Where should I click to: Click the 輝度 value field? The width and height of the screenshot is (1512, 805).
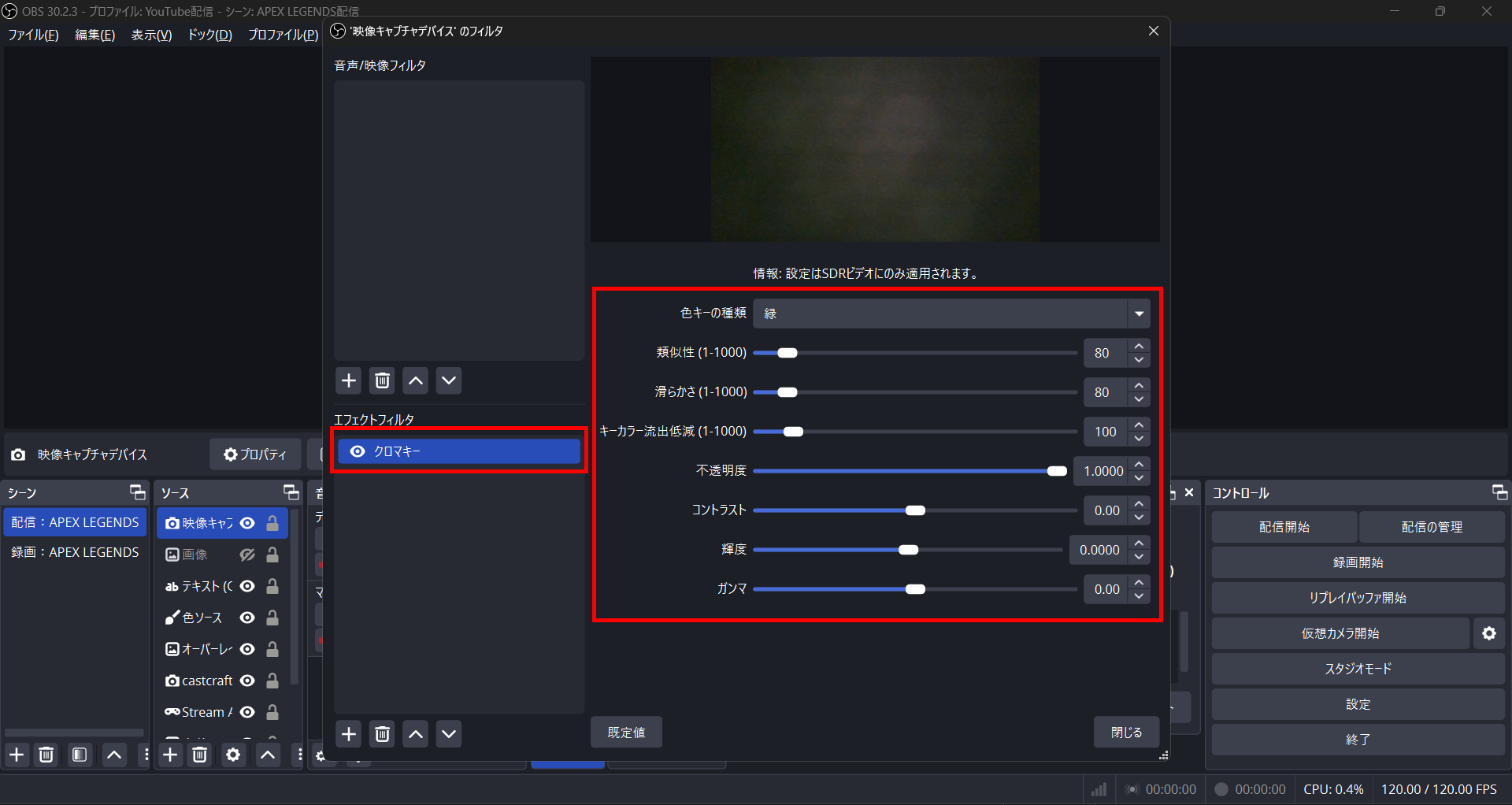click(1099, 550)
